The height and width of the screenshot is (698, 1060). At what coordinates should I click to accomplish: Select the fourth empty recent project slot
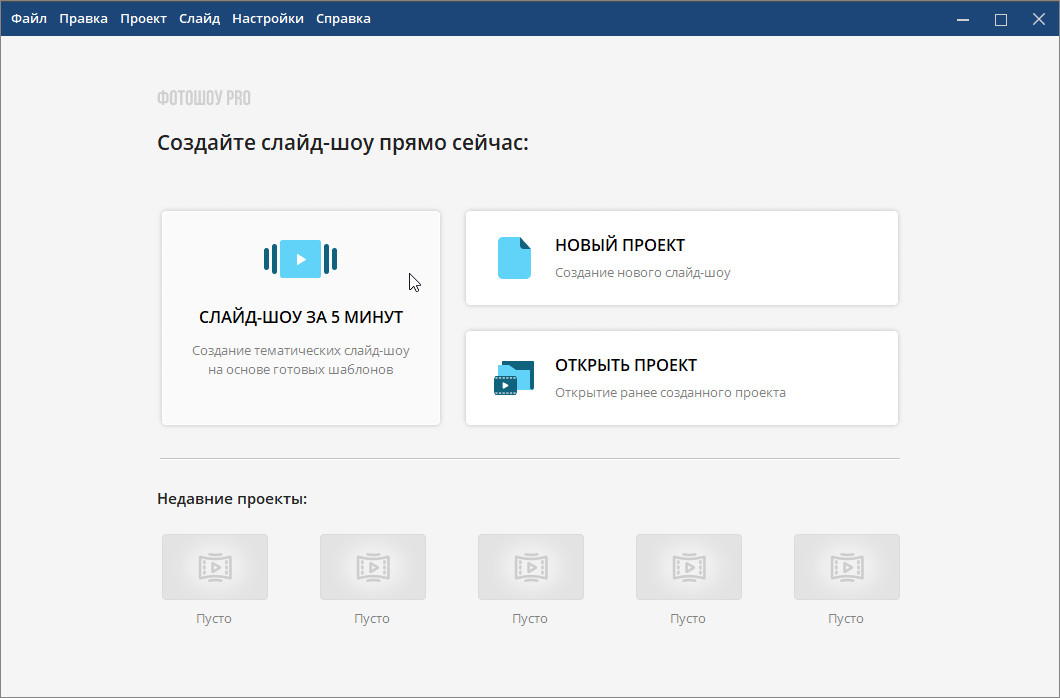click(x=688, y=567)
